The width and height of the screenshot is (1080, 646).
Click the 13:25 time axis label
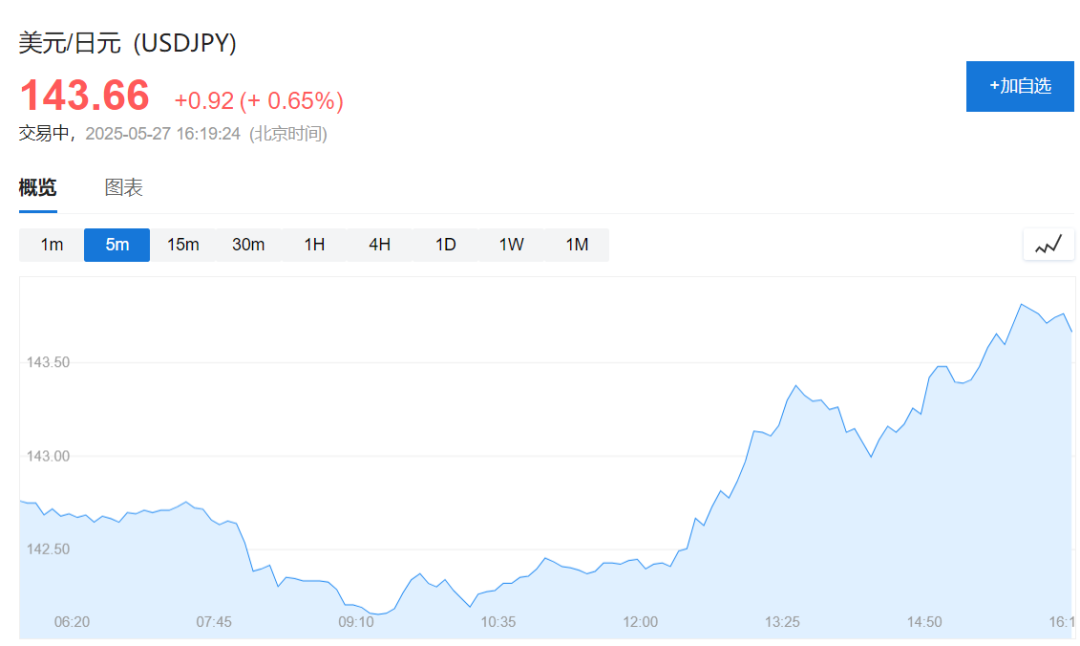782,622
